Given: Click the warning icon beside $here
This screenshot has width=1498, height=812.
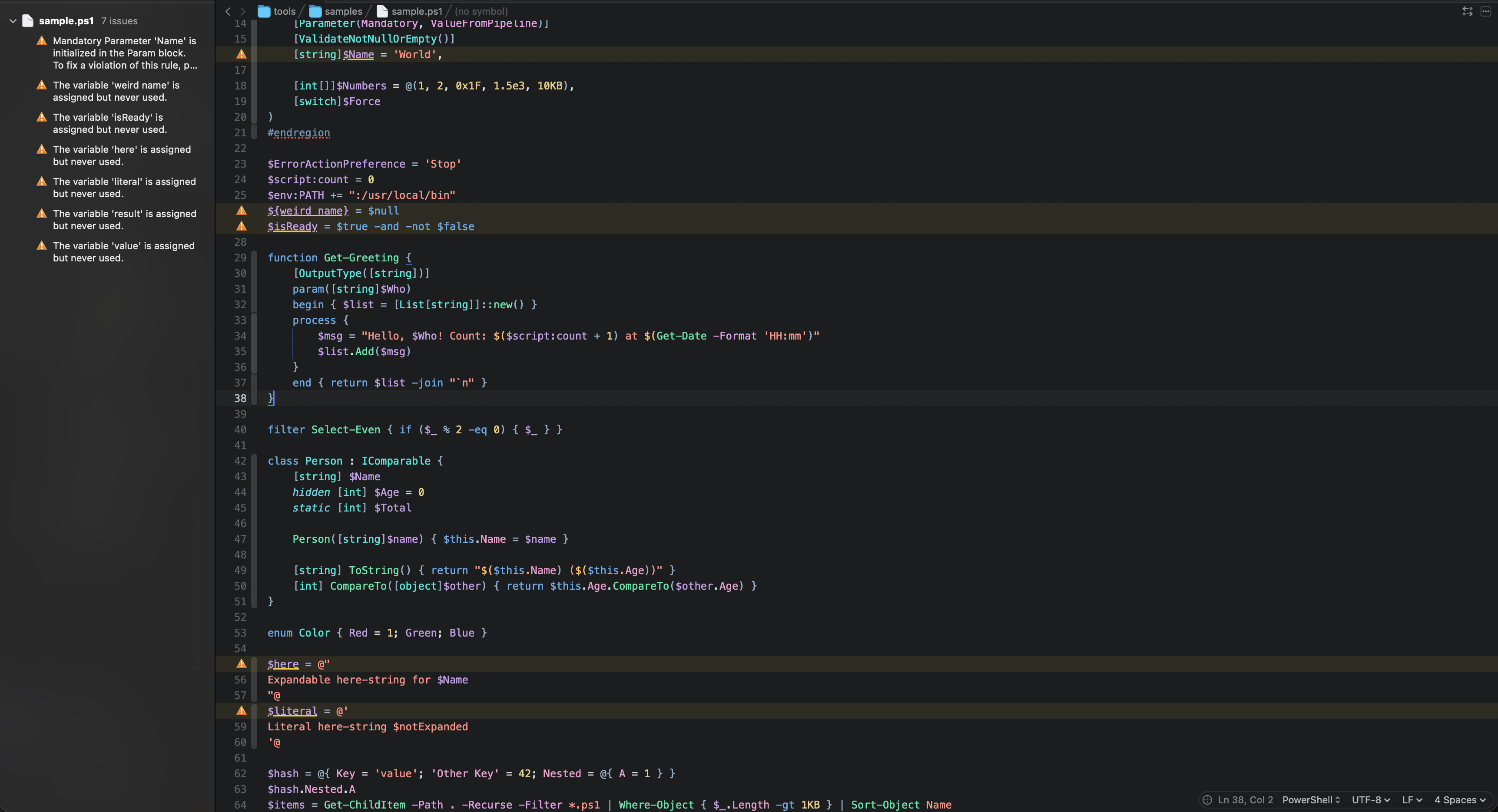Looking at the screenshot, I should tap(241, 664).
